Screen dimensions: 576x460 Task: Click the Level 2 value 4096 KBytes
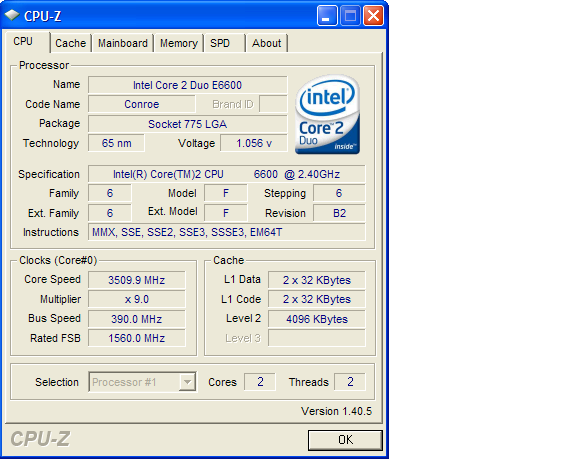coord(317,319)
